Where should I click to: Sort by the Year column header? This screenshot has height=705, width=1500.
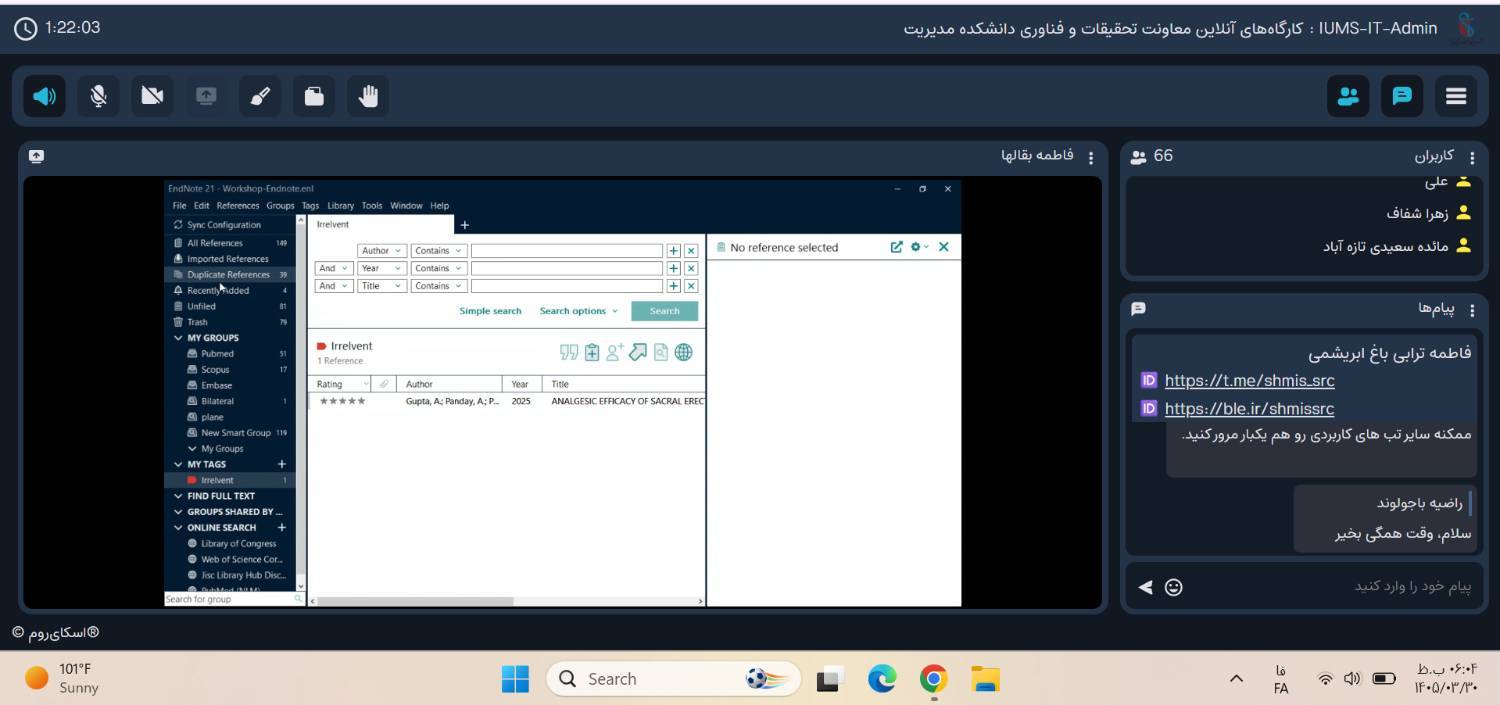point(522,384)
